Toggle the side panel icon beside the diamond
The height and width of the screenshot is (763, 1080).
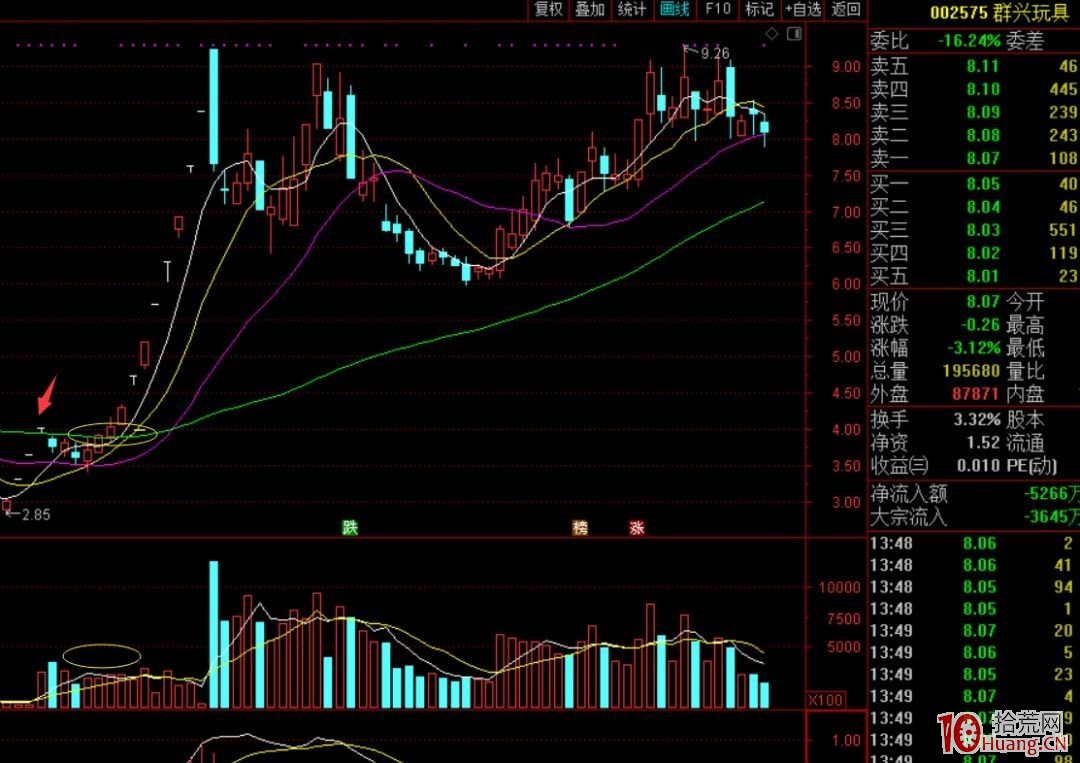pos(794,33)
